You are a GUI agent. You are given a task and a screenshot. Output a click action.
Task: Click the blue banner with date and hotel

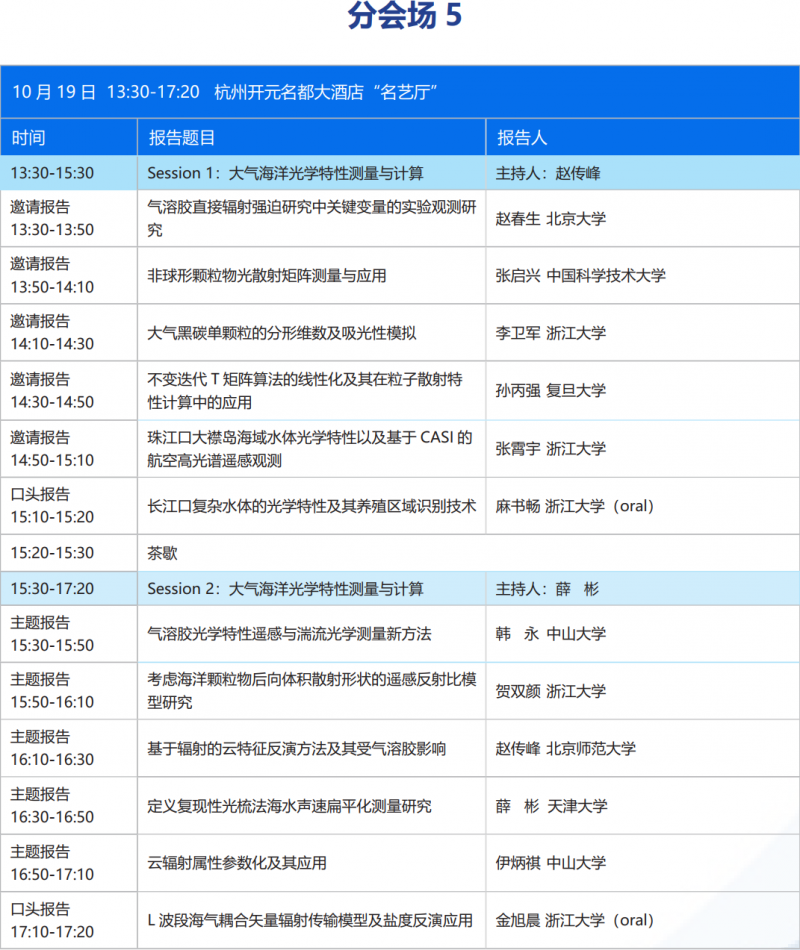click(x=400, y=92)
